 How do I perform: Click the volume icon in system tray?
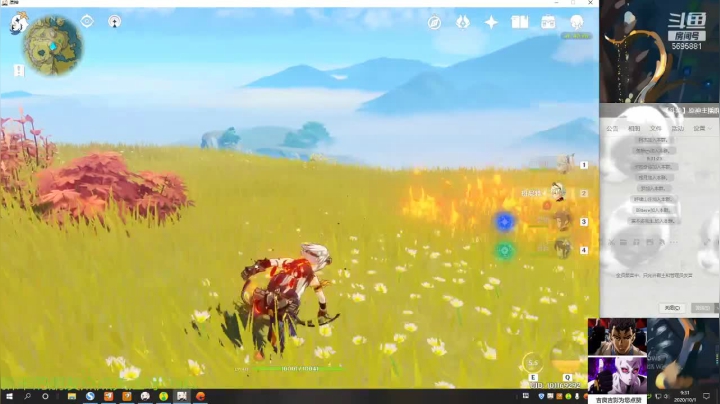pyautogui.click(x=666, y=396)
